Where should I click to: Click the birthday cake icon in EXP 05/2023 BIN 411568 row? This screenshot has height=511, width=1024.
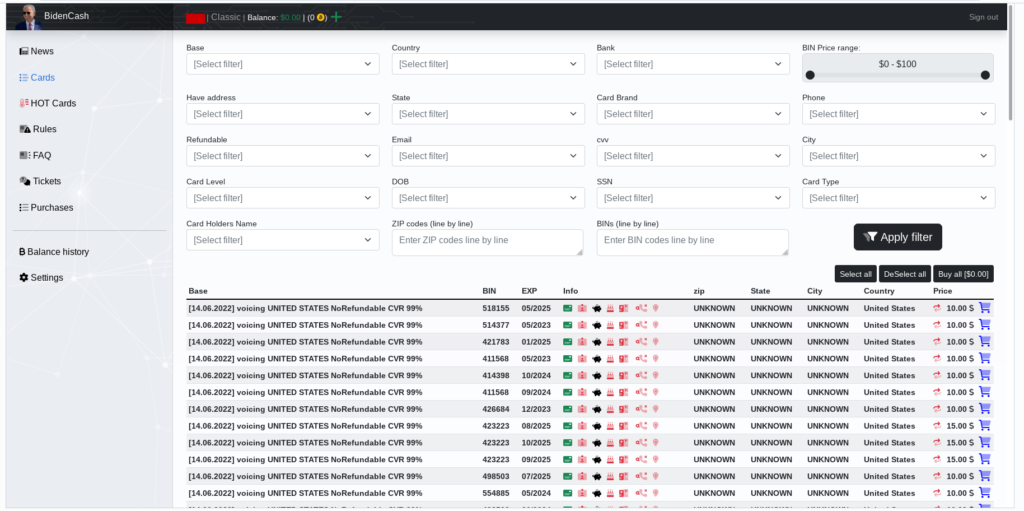[x=610, y=359]
